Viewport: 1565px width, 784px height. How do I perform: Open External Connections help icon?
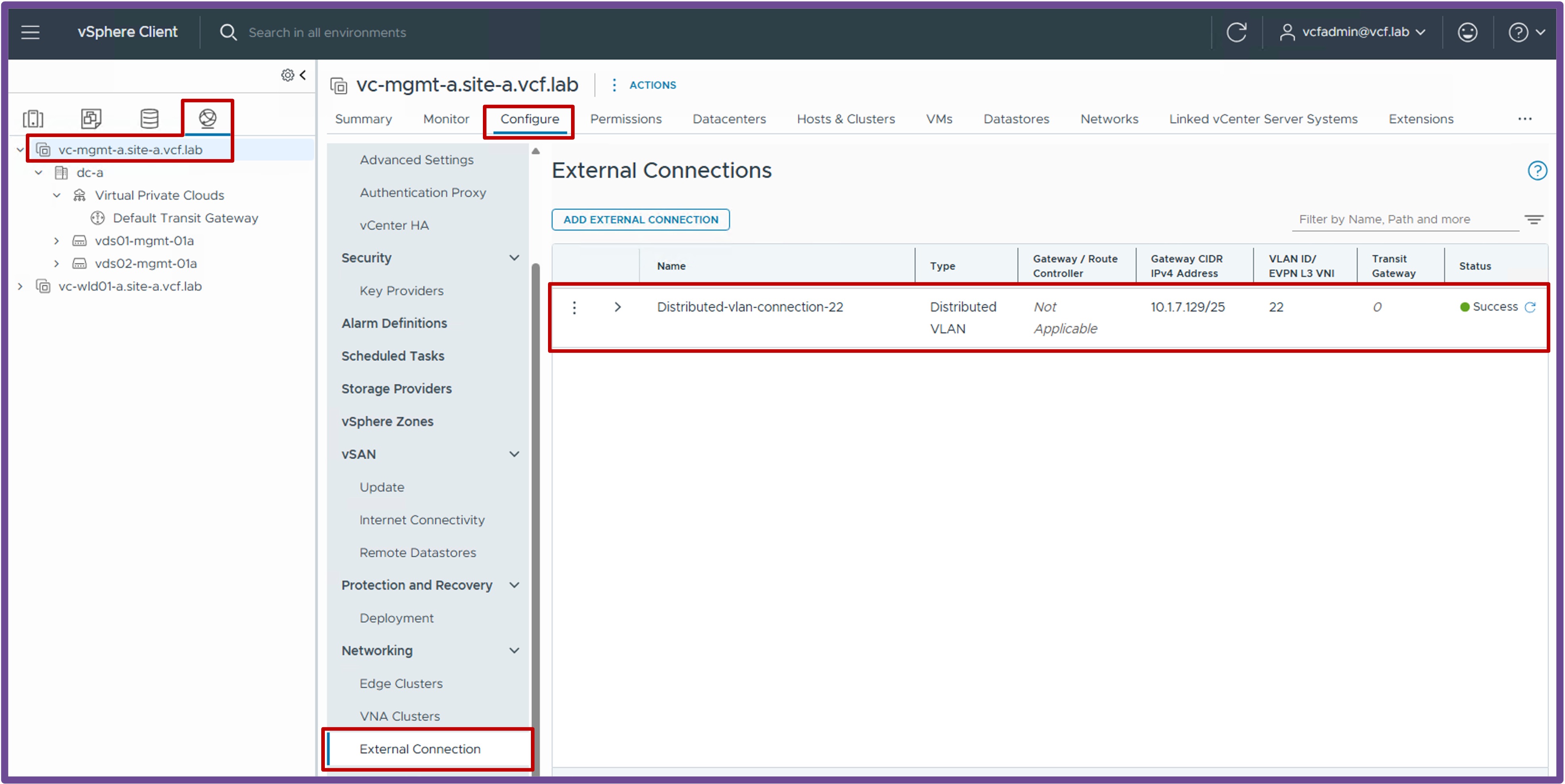[1537, 171]
